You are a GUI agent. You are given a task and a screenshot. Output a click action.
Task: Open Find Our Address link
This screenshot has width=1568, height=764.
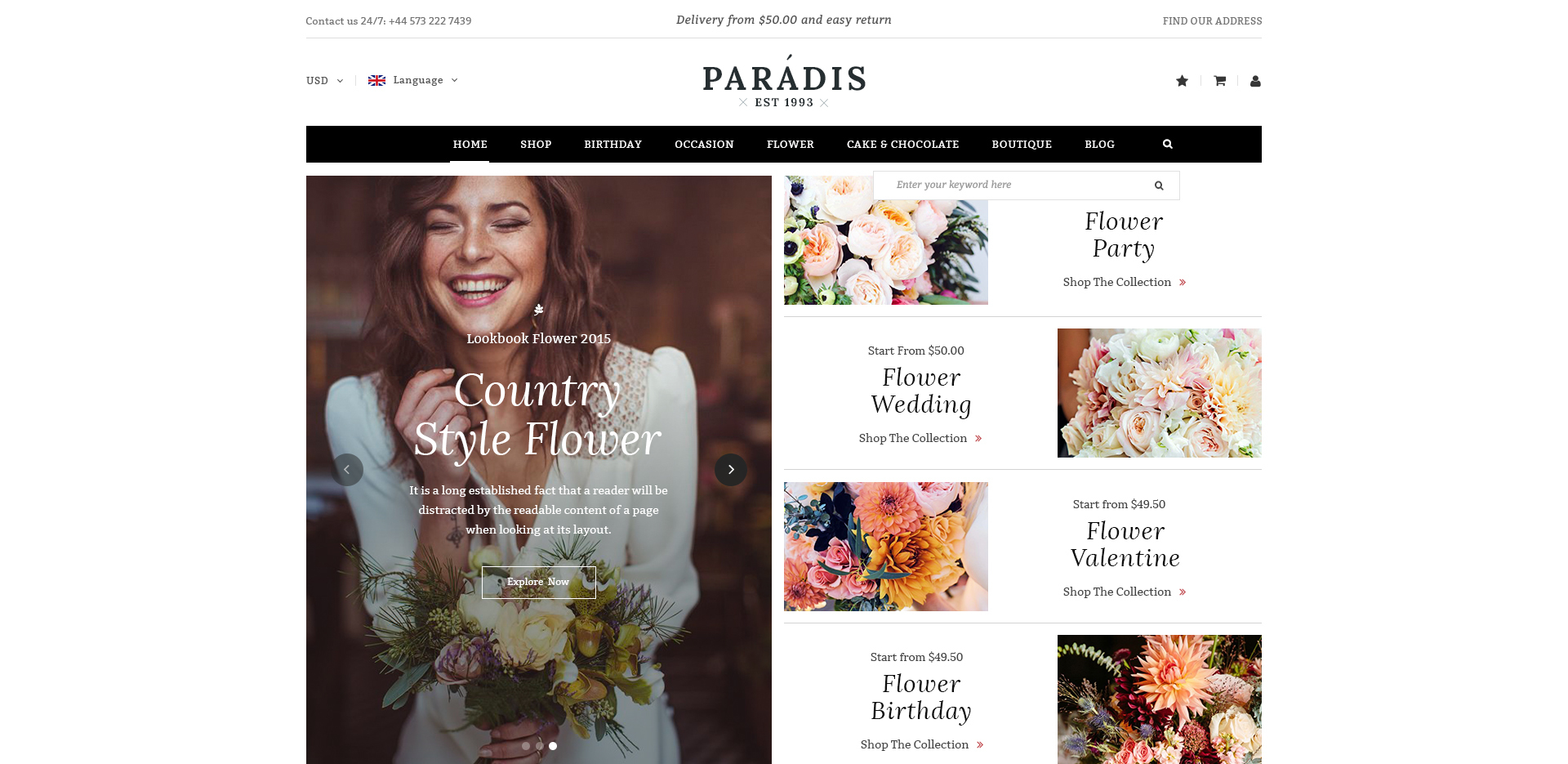pos(1212,21)
